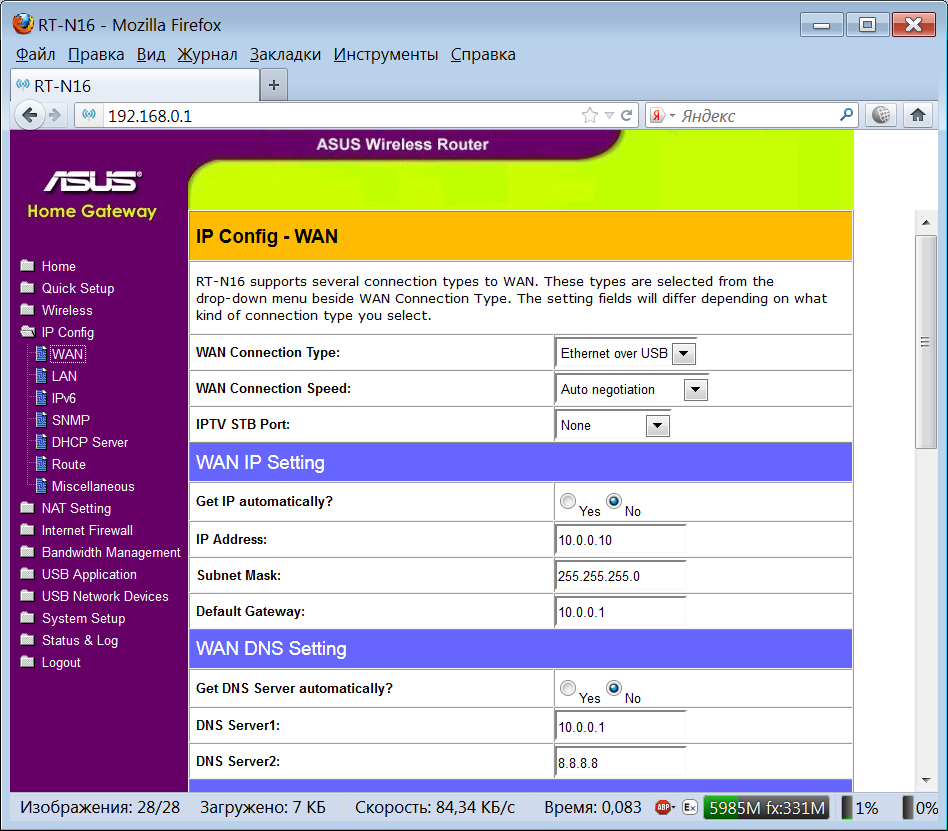The width and height of the screenshot is (948, 831).
Task: Open USB Network Devices link
Action: (x=105, y=596)
